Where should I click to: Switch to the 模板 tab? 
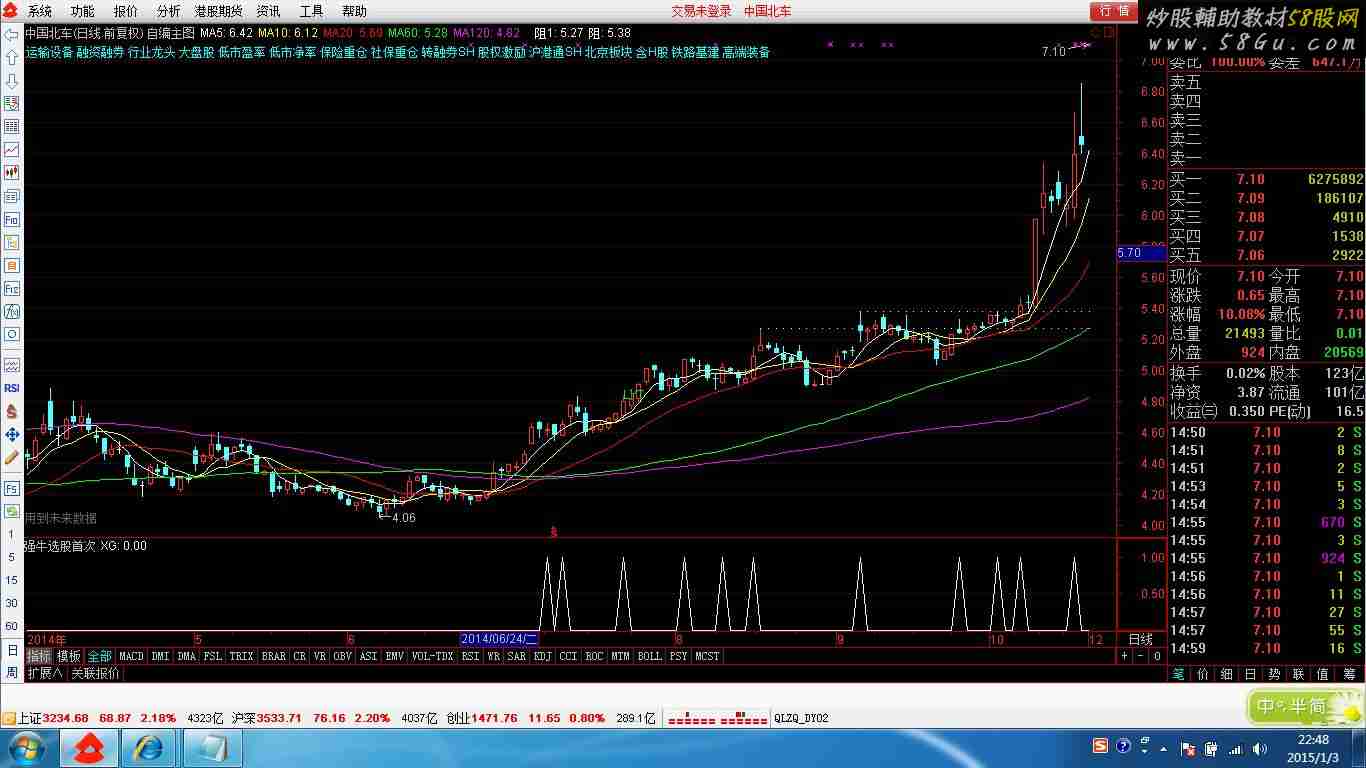tap(68, 656)
